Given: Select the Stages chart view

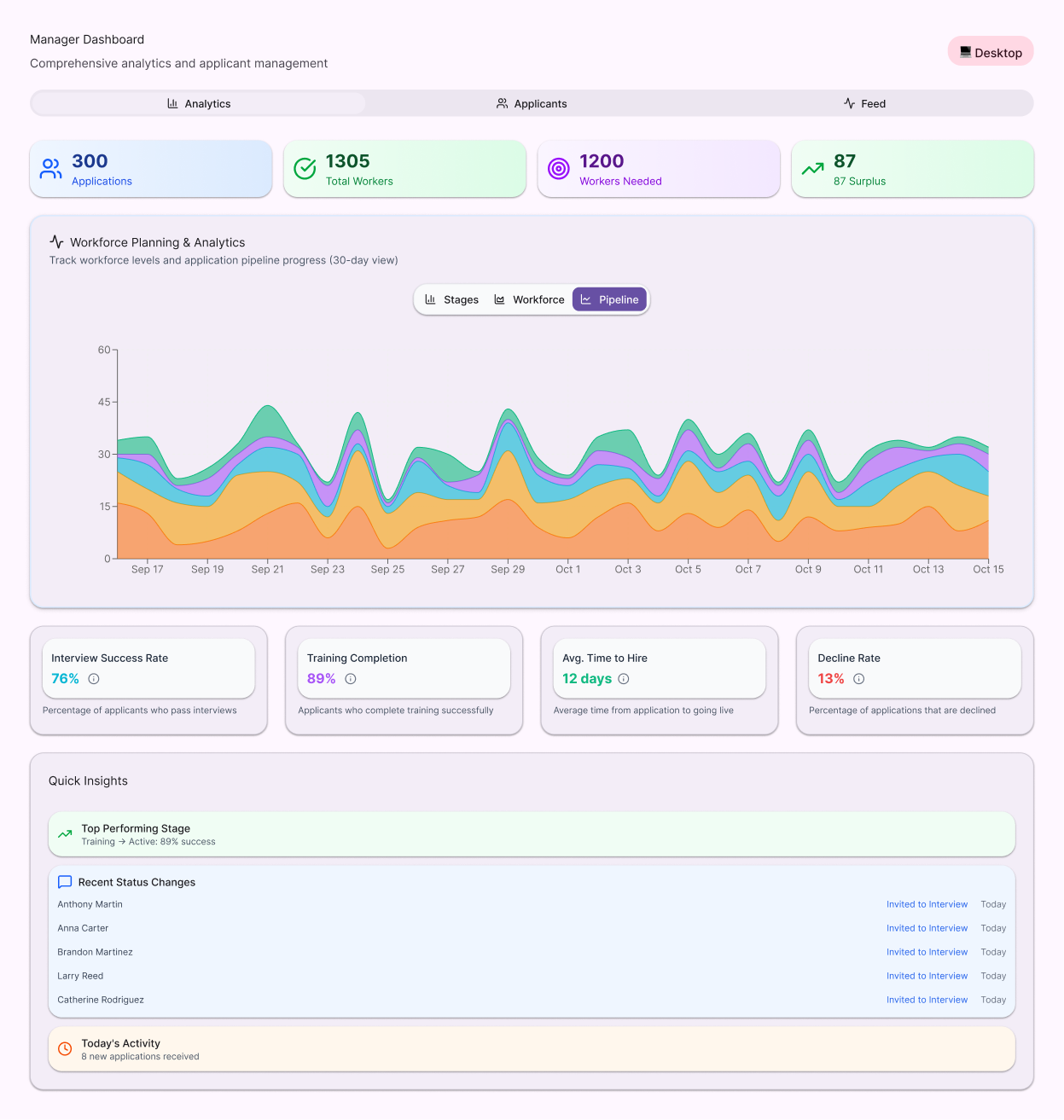Looking at the screenshot, I should coord(451,299).
